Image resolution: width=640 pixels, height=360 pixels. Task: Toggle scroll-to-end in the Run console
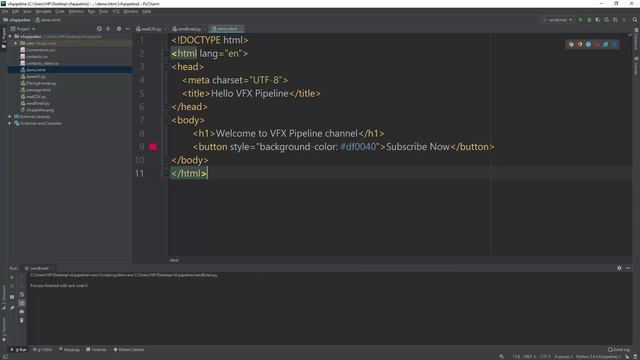[x=22, y=303]
